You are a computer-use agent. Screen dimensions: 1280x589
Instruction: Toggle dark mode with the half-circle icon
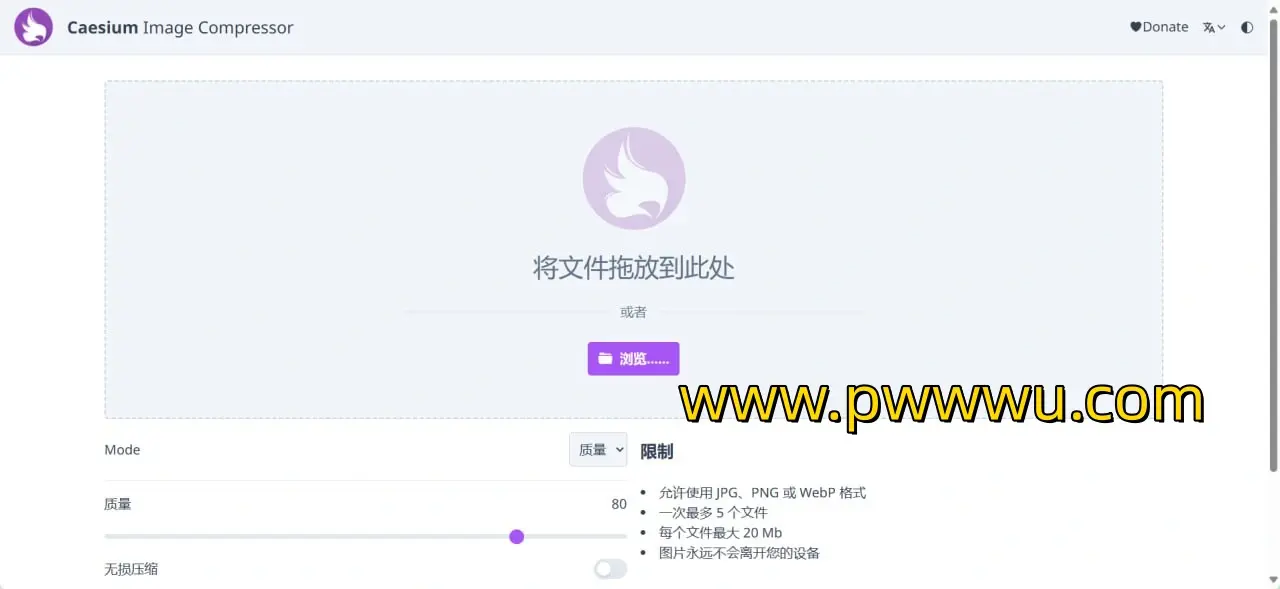[x=1247, y=27]
